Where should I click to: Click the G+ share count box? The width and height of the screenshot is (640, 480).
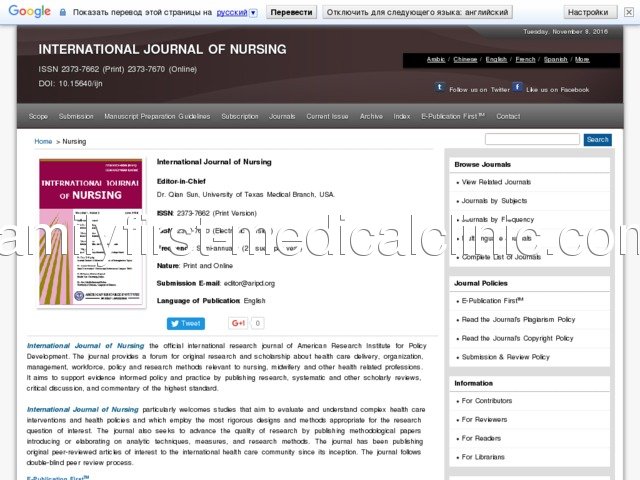pos(258,323)
